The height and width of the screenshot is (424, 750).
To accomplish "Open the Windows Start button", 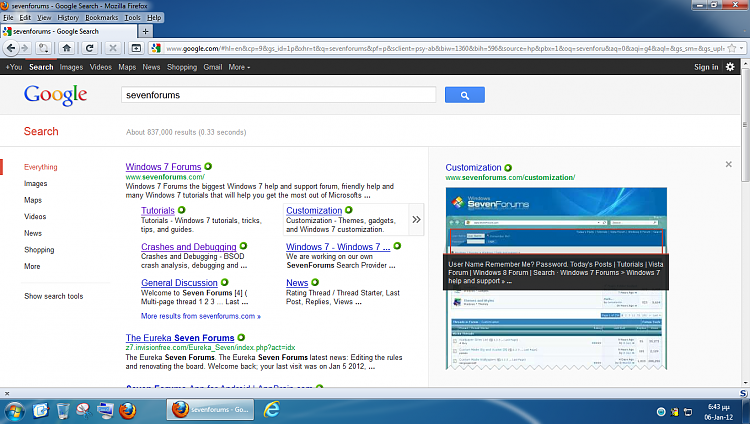I will [x=14, y=411].
